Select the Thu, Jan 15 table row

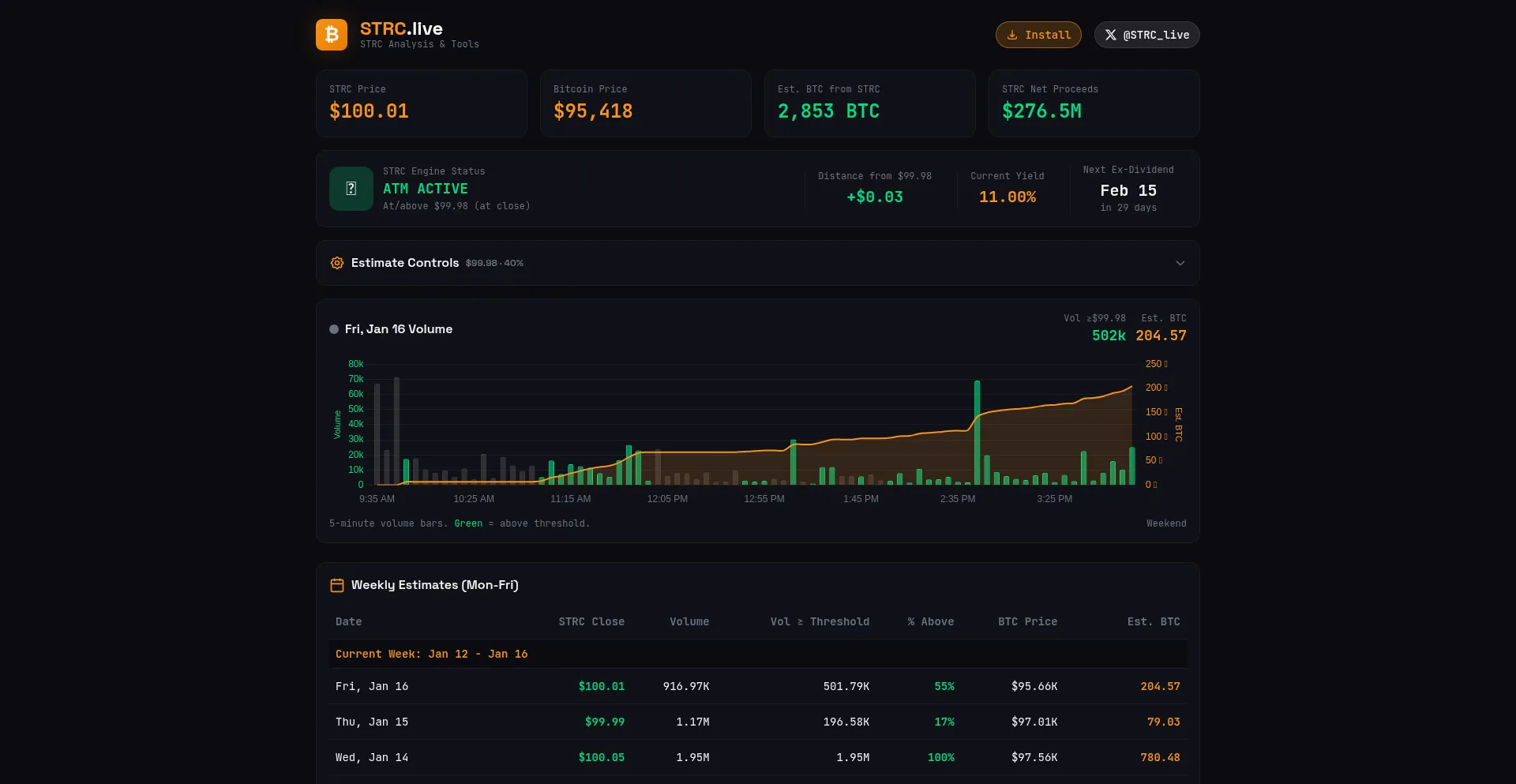coord(757,722)
